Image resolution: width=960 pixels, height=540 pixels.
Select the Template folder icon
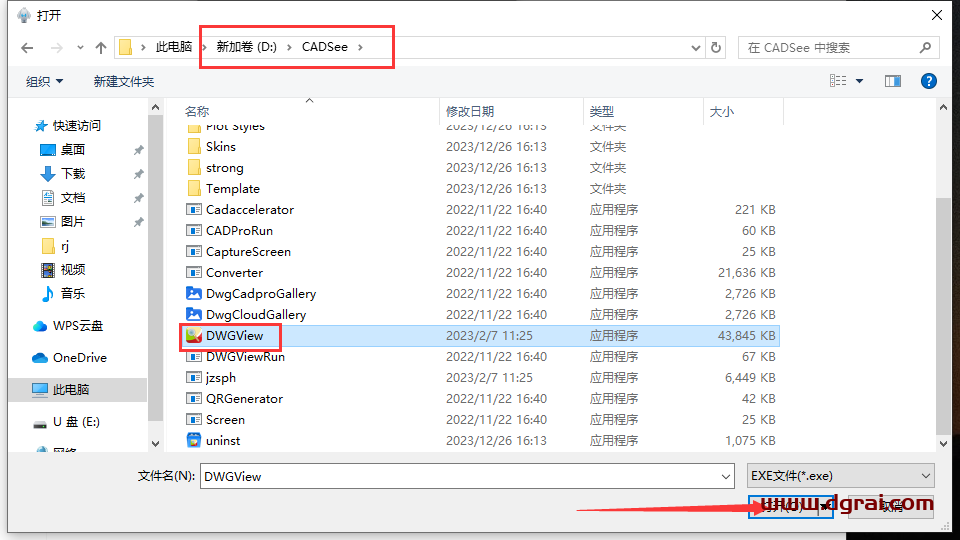(194, 189)
